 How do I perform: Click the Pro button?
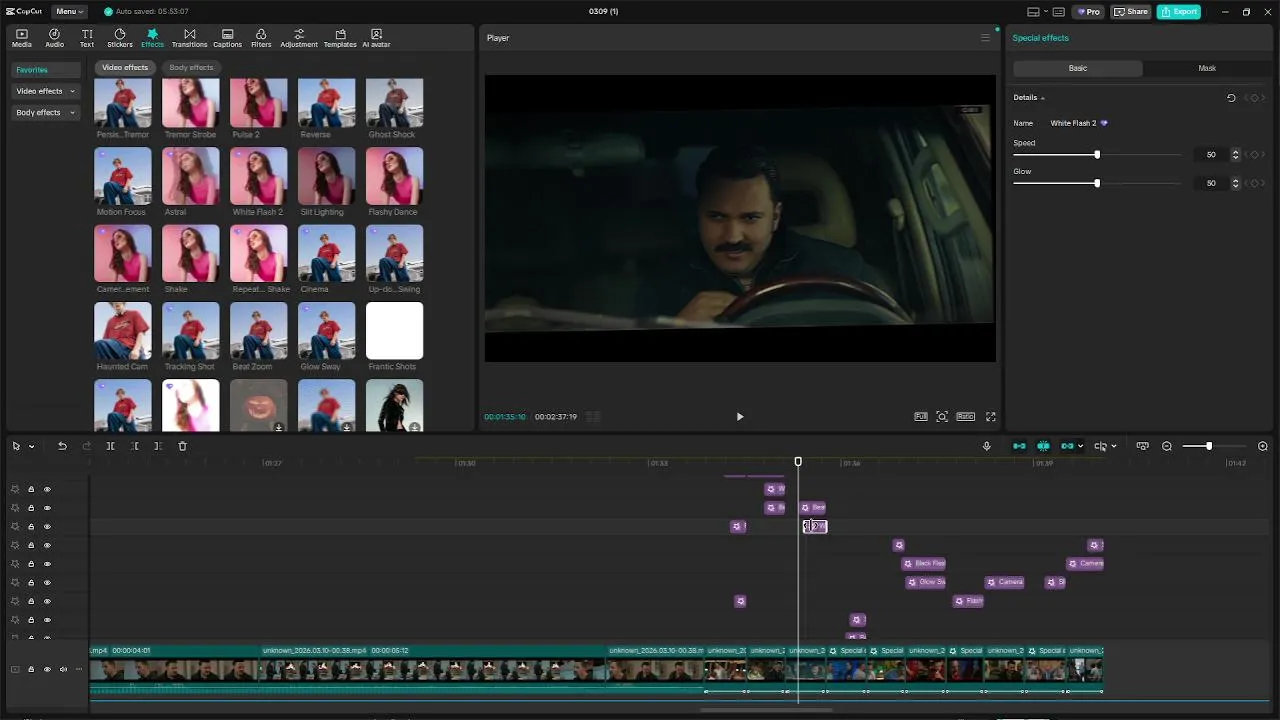click(x=1087, y=12)
